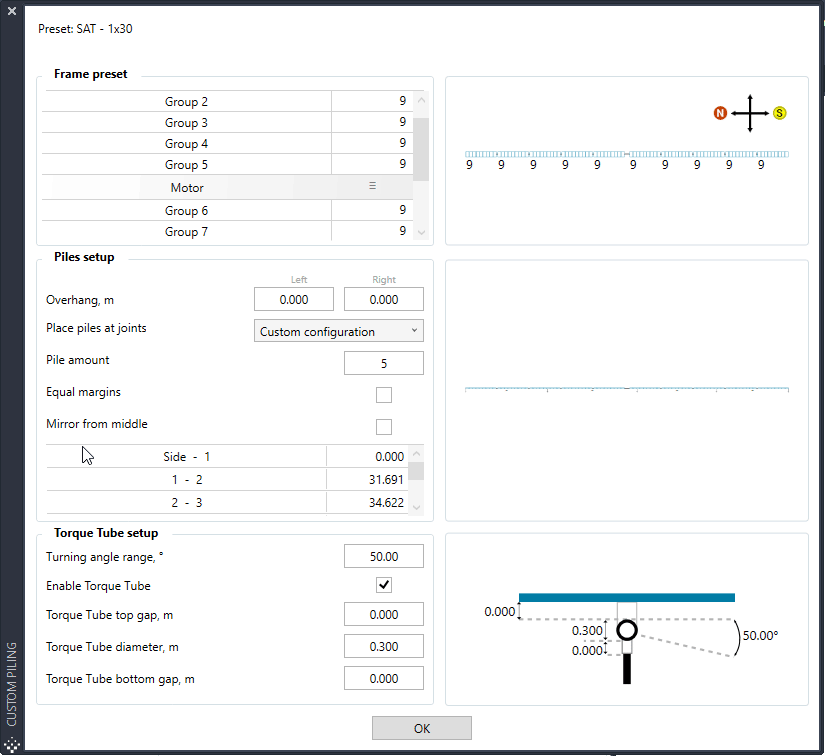Viewport: 825px width, 756px height.
Task: Click the Pile amount field
Action: [384, 363]
